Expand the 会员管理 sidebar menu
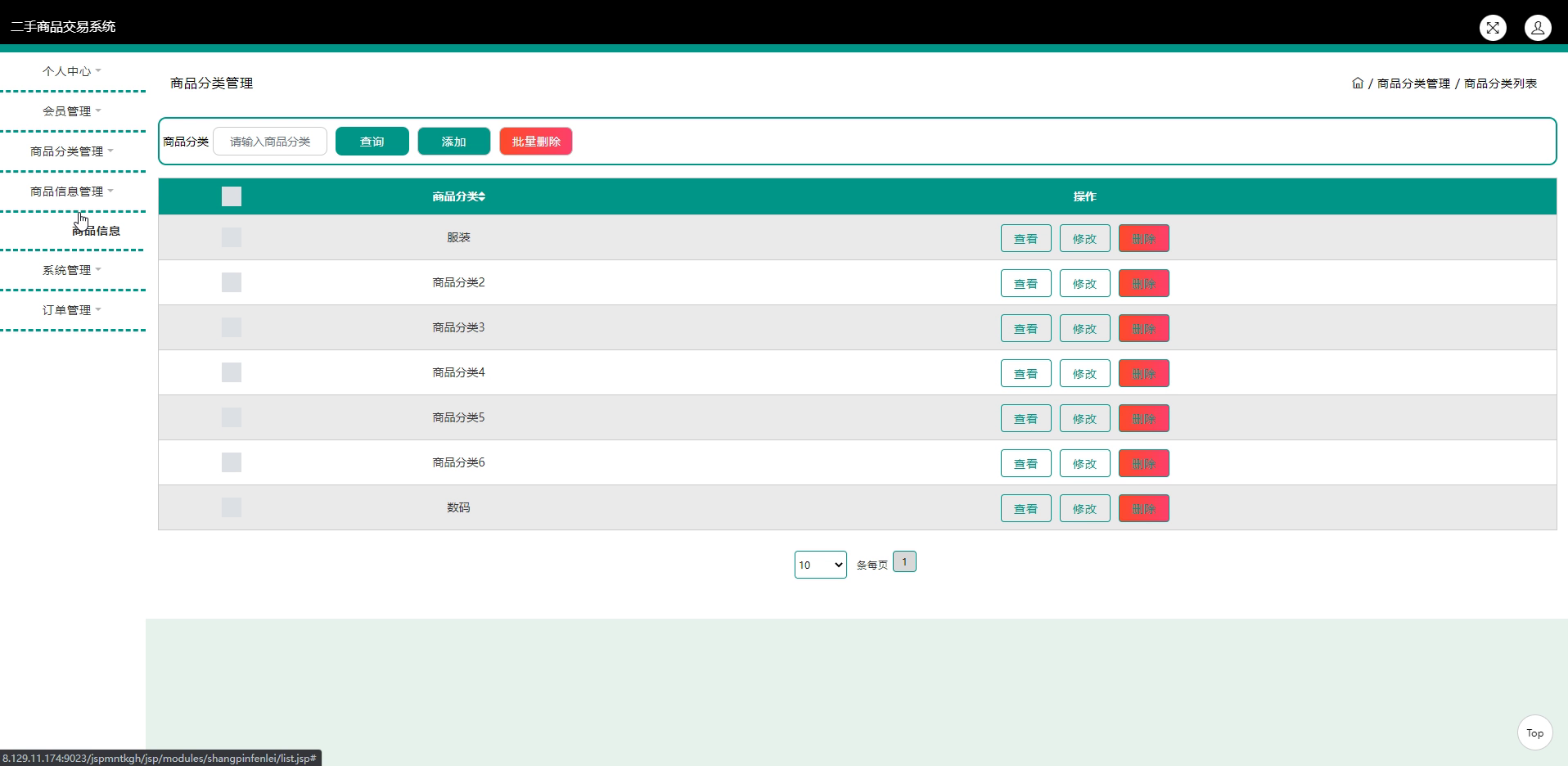The image size is (1568, 766). point(72,111)
